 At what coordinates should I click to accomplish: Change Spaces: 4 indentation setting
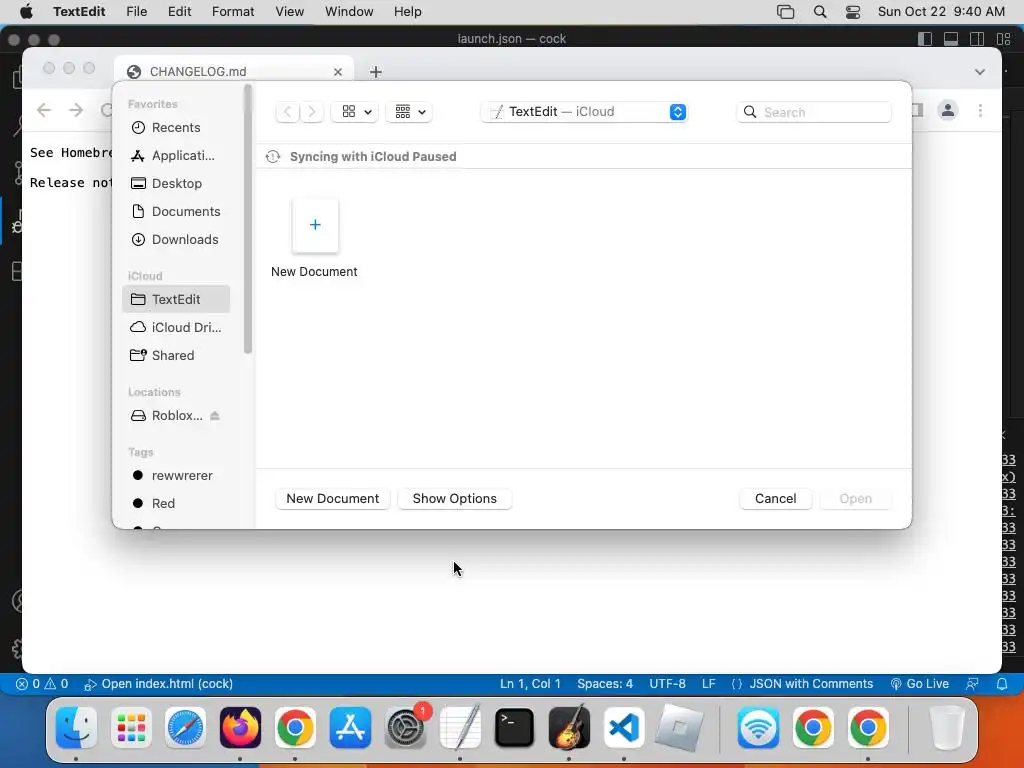point(605,684)
